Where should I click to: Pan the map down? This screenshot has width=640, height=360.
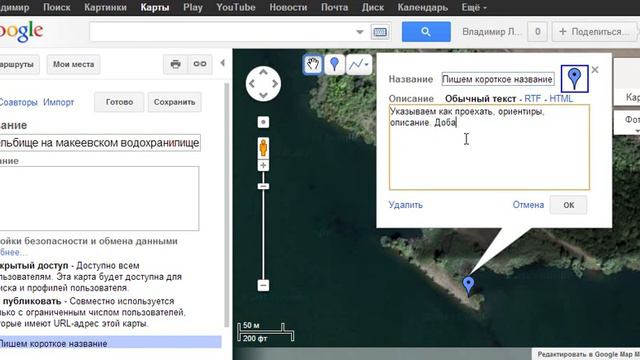tap(263, 95)
